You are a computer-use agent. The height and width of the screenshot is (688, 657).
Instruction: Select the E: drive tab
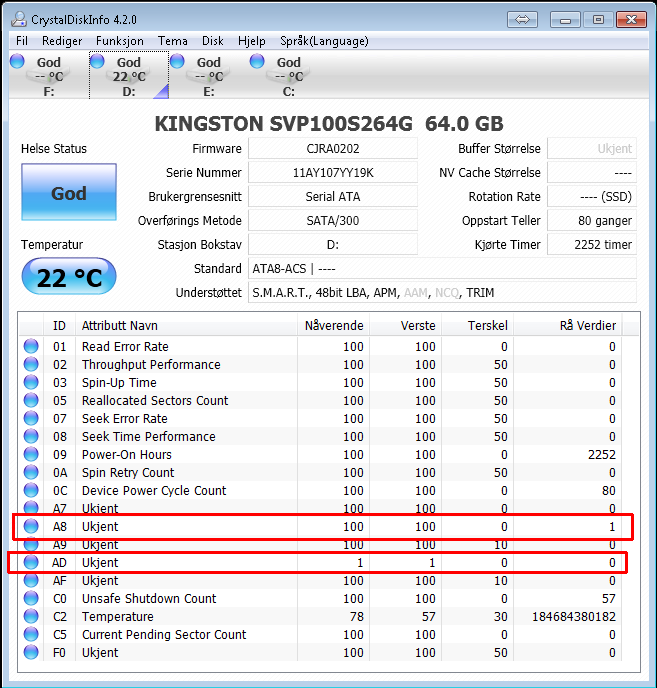[208, 75]
